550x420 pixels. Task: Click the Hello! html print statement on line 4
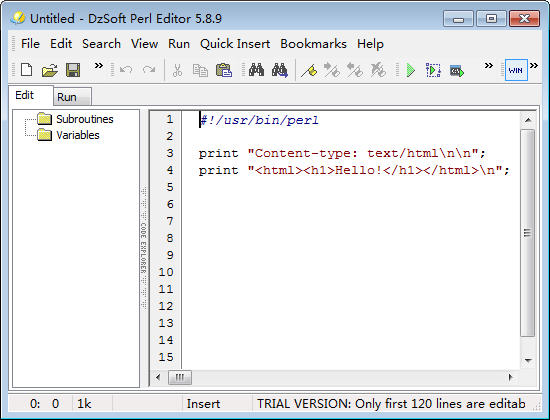click(x=354, y=171)
